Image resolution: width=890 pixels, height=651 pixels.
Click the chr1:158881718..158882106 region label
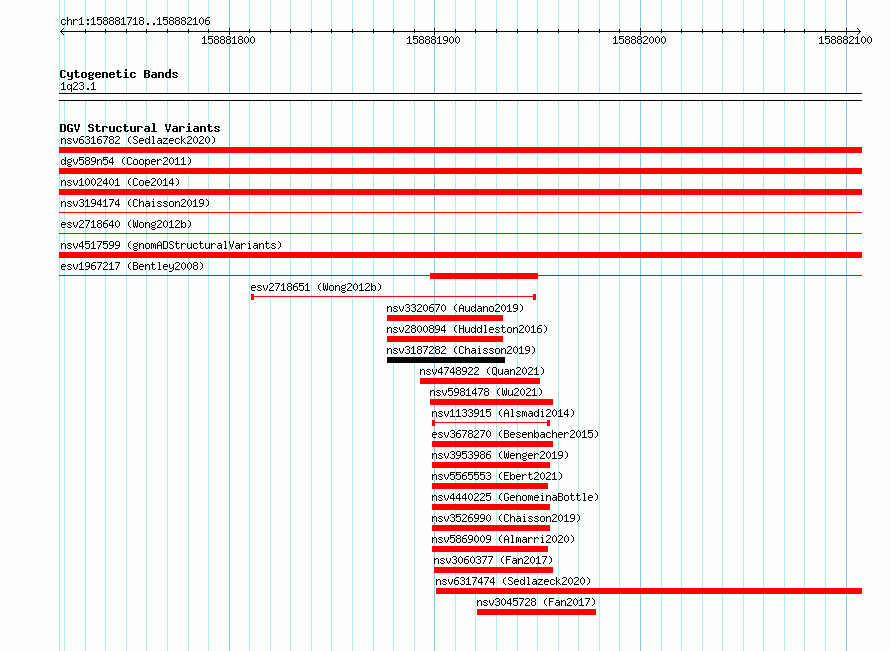click(135, 21)
